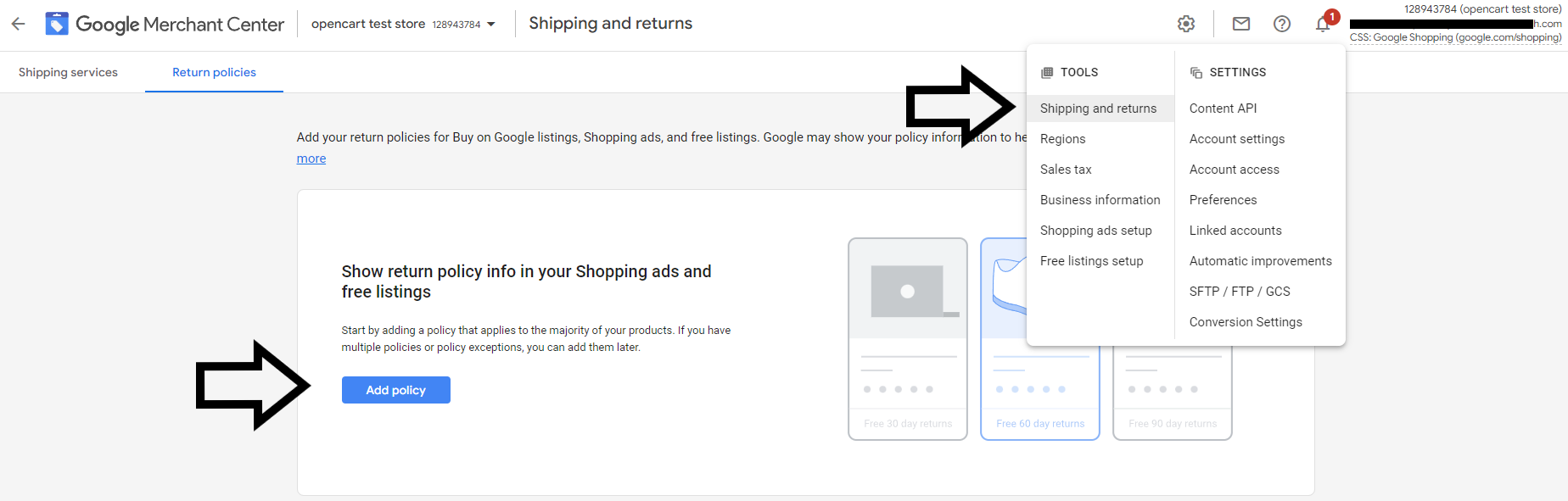Select Business information menu entry

coord(1100,200)
